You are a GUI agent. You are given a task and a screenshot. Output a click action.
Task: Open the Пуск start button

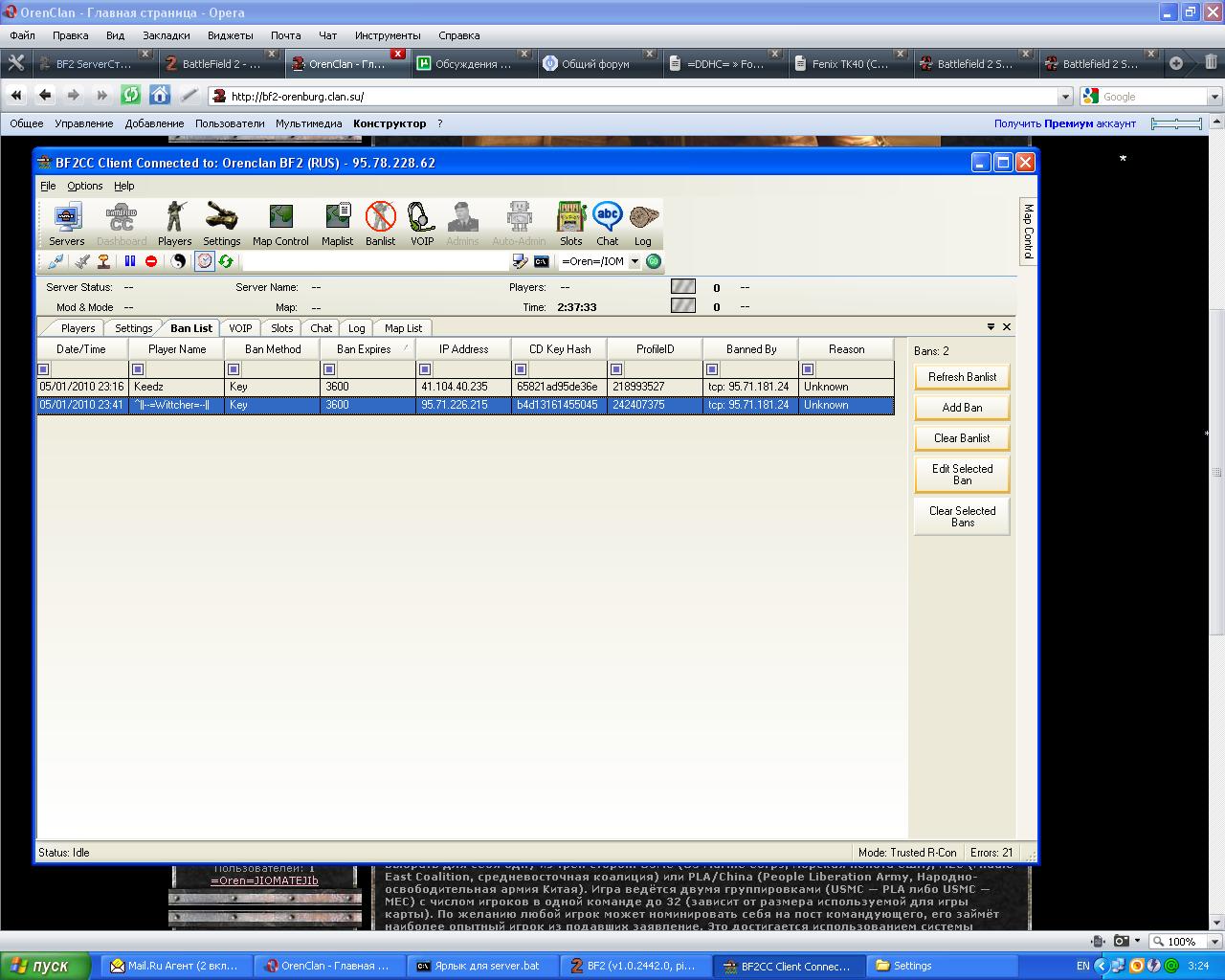pos(45,966)
